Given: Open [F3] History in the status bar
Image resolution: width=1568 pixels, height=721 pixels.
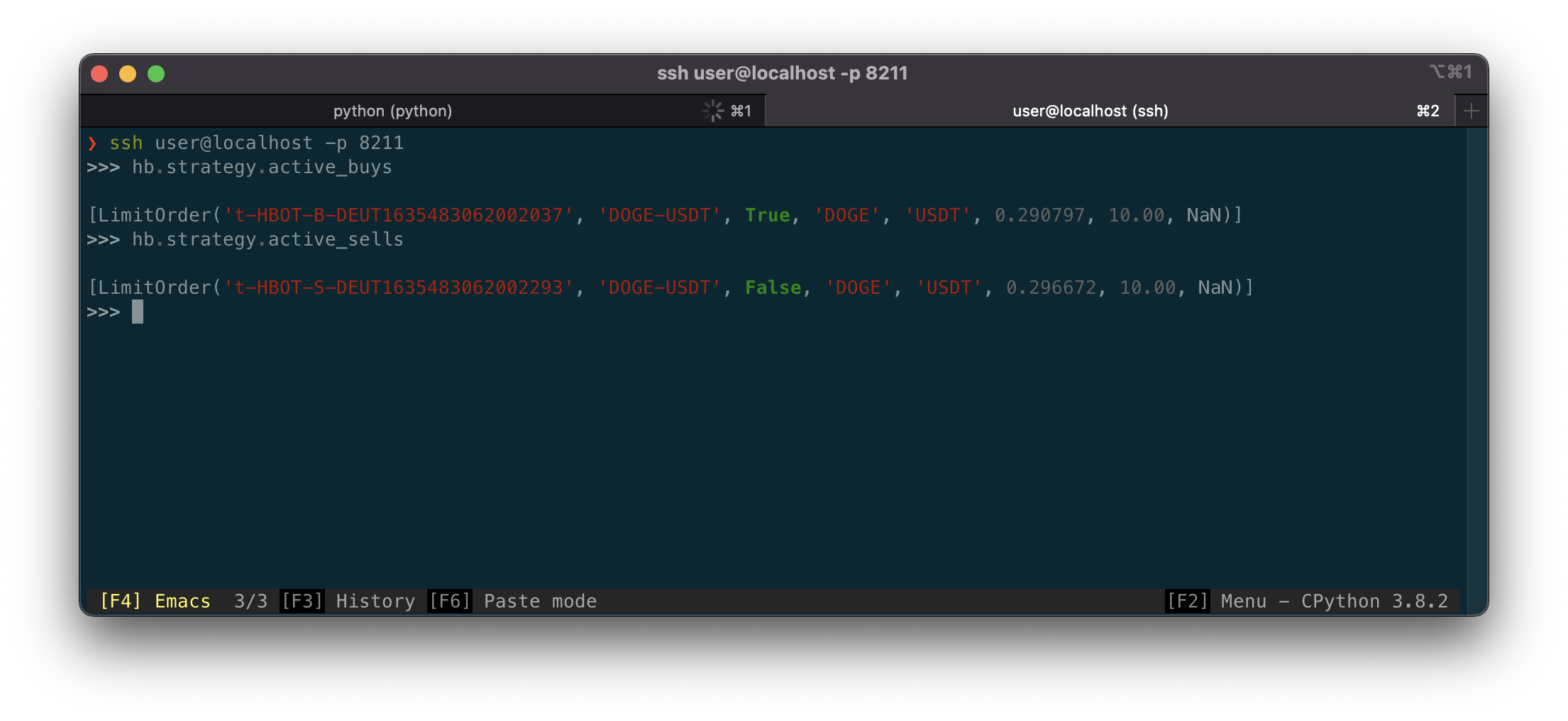Looking at the screenshot, I should (348, 601).
